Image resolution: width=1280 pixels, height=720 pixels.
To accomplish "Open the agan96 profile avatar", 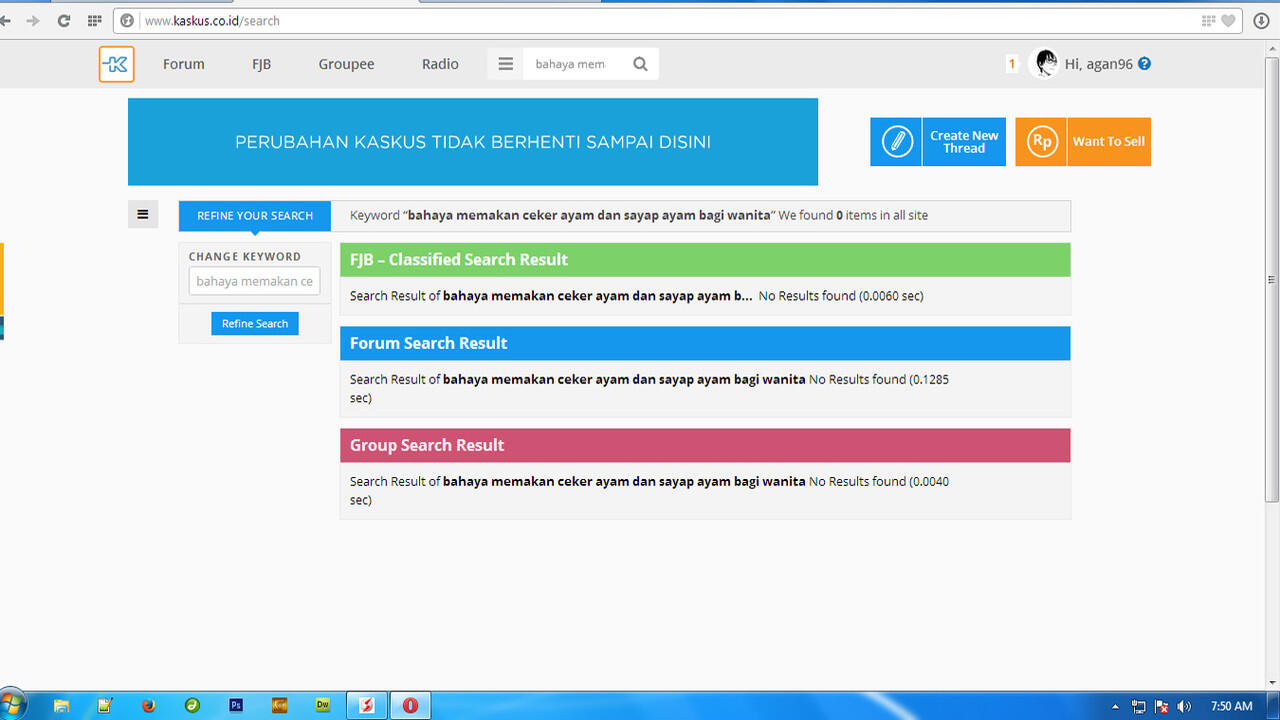I will click(1045, 64).
